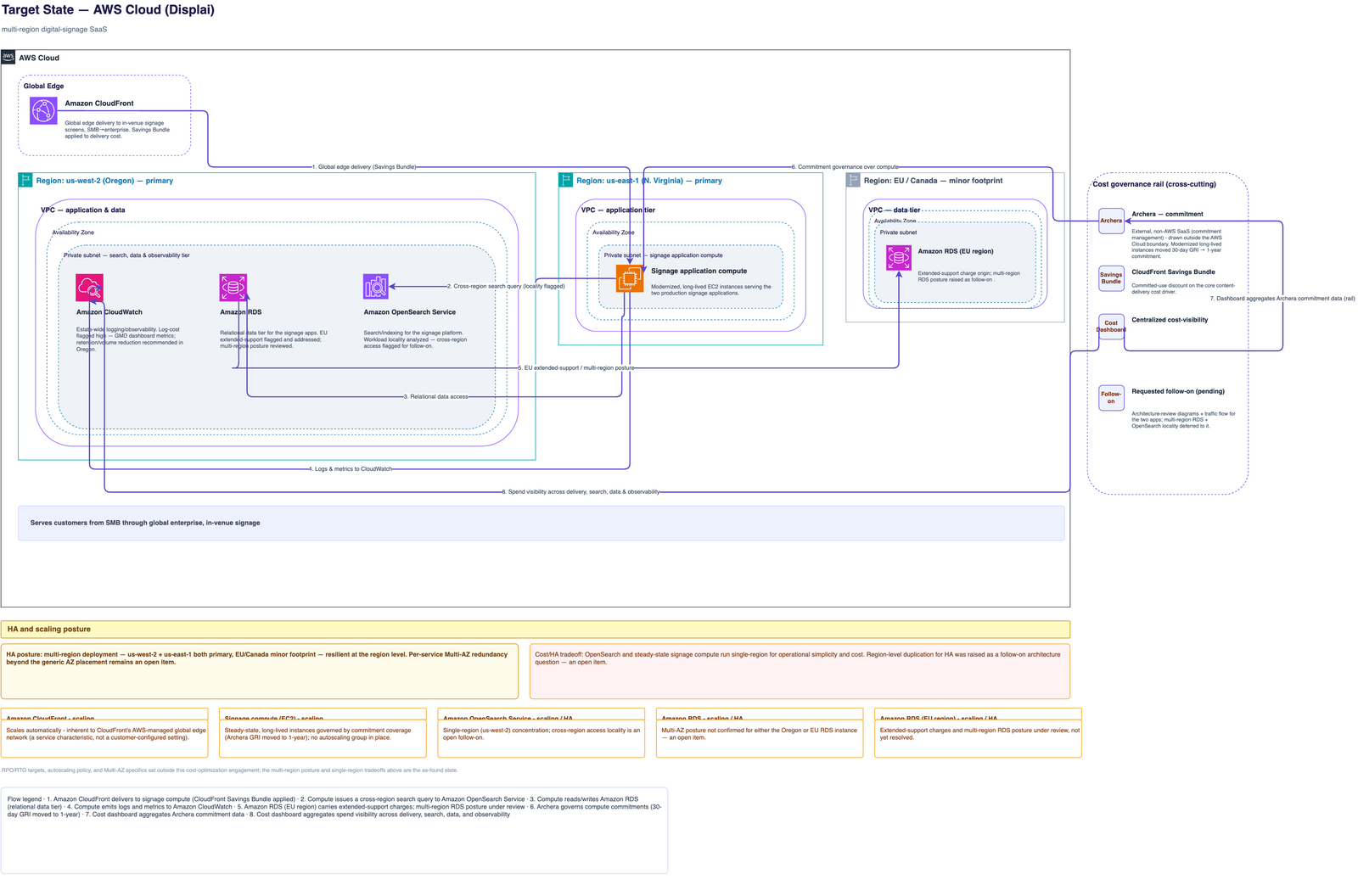Click 'Centralized cost-visibility' heading
Viewport: 1358px width, 896px height.
[1170, 320]
